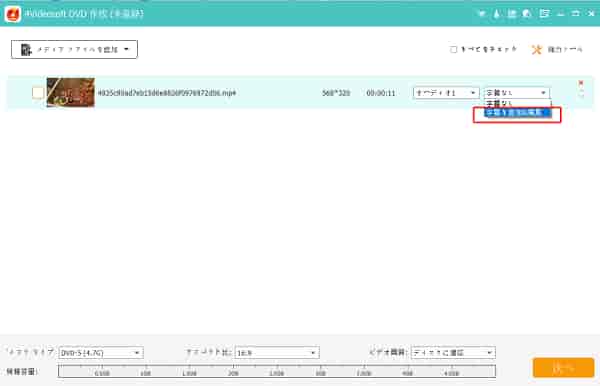Click the mp4 file name text
Viewport: 600px width, 386px height.
167,93
